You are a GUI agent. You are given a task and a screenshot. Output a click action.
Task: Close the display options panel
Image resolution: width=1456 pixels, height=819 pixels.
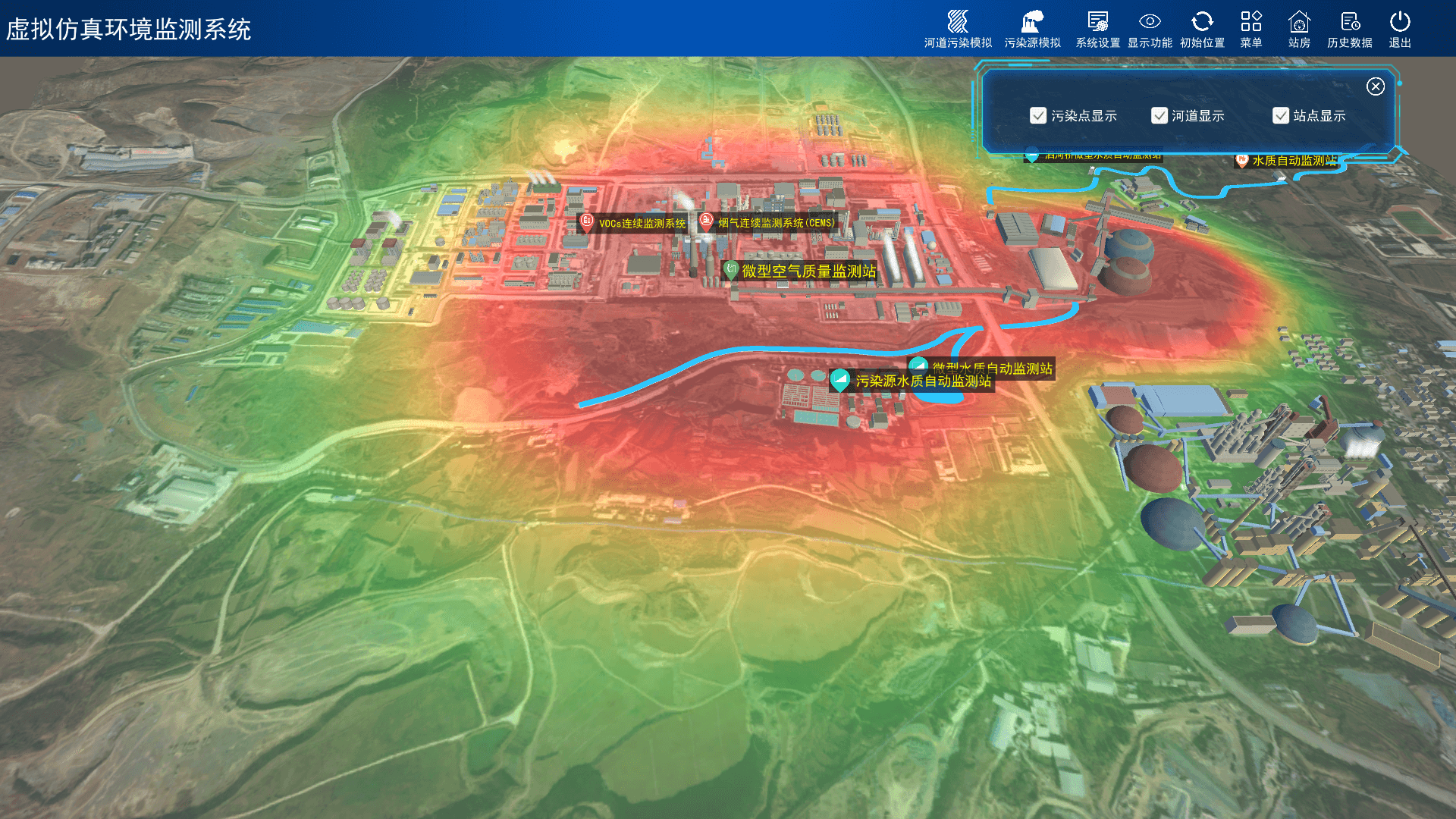pyautogui.click(x=1375, y=86)
